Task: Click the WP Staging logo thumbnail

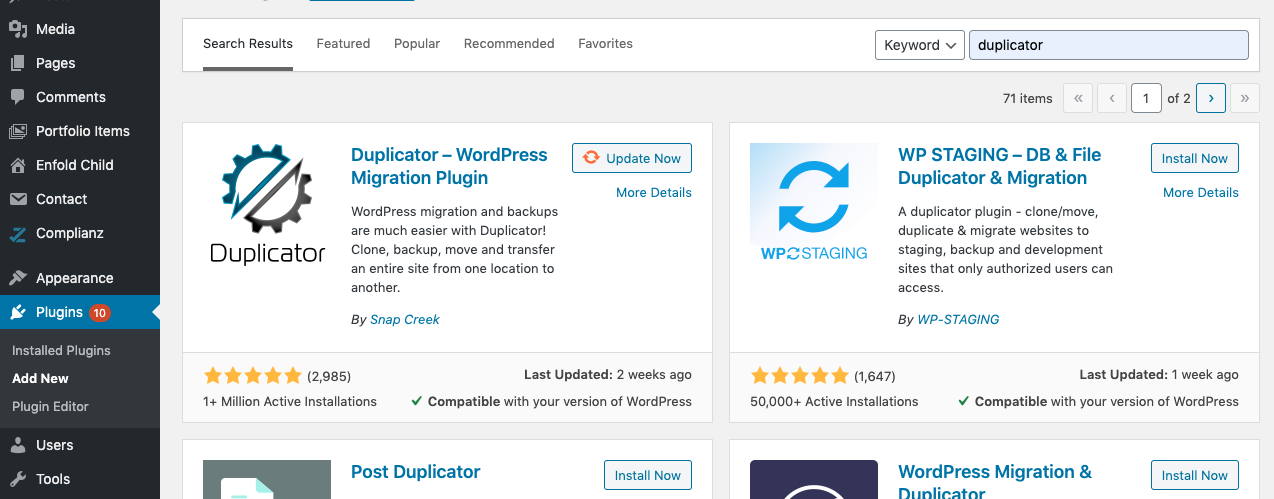Action: click(x=814, y=207)
